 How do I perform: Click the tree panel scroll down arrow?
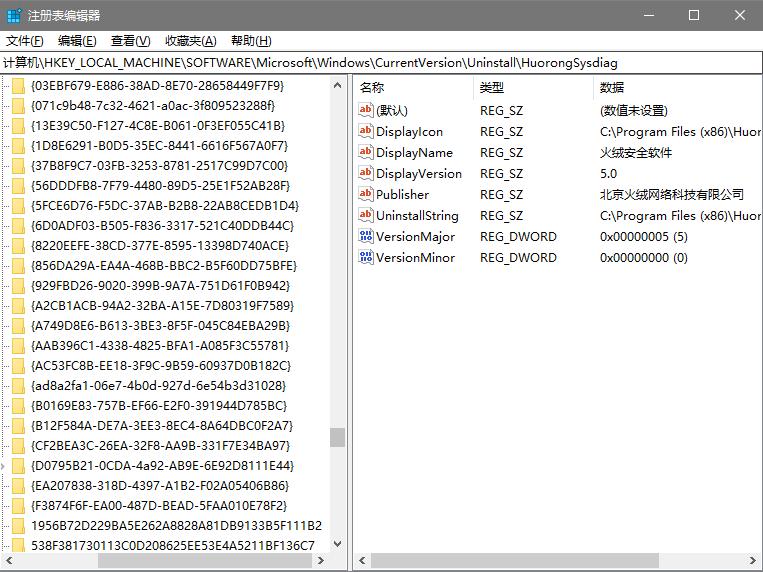(337, 543)
